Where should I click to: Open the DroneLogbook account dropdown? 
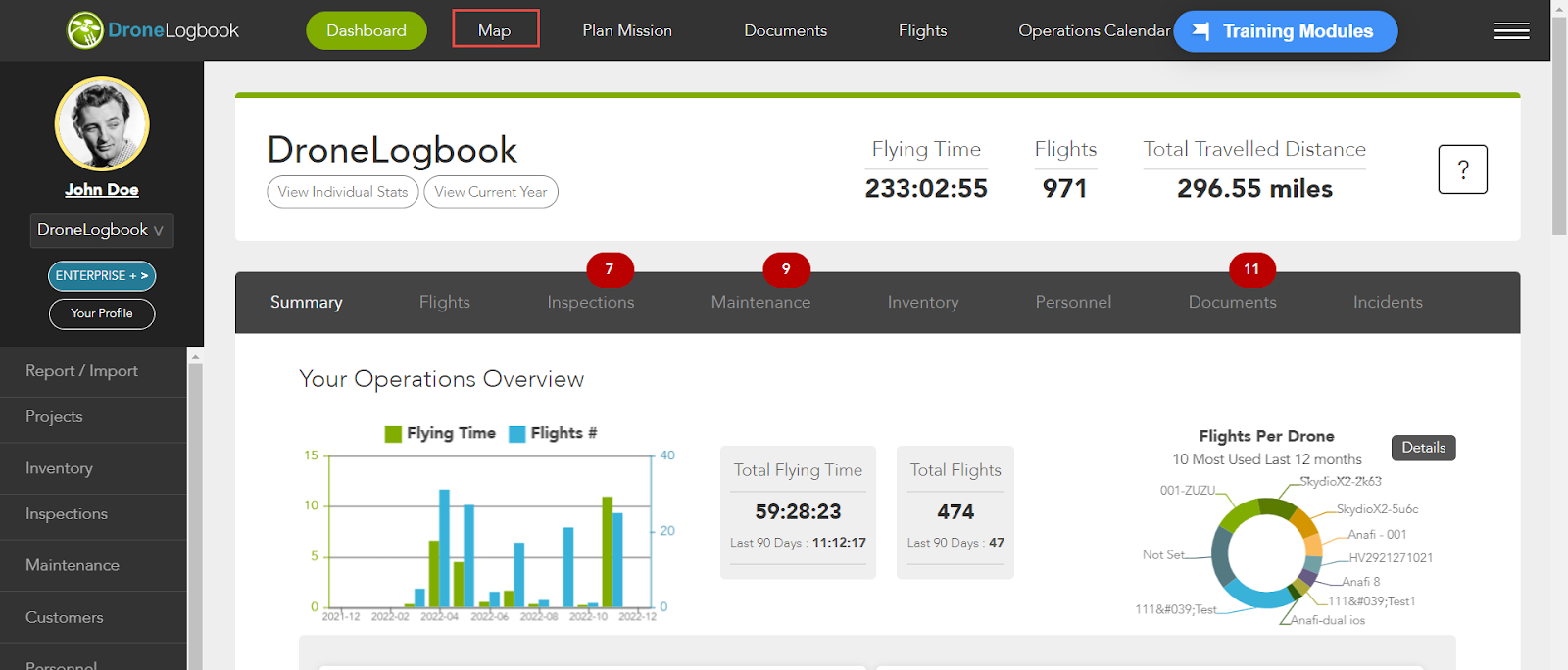point(102,230)
